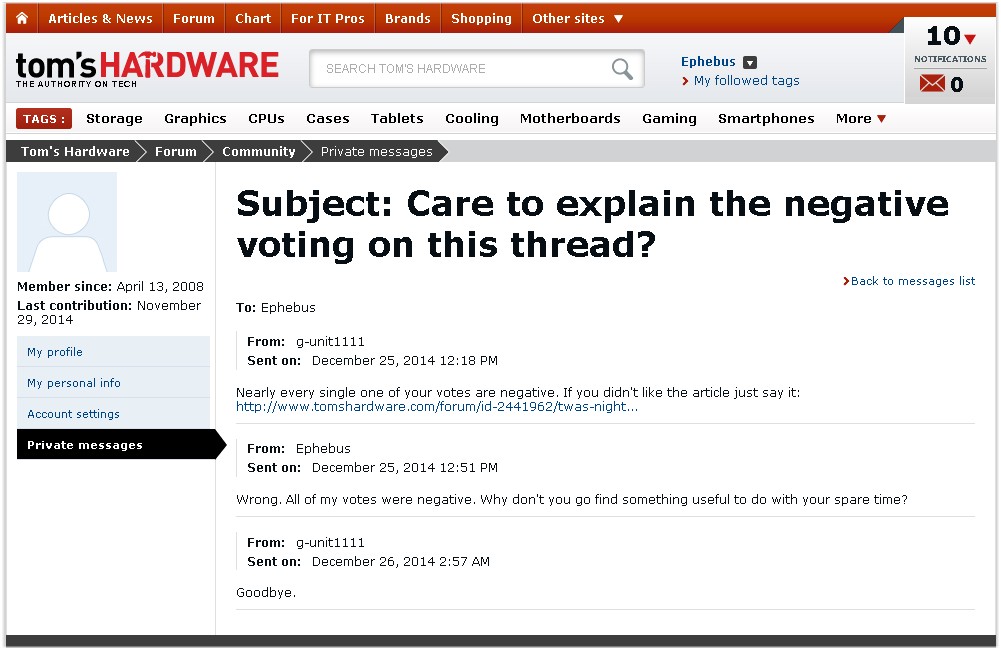Select the Motherboards tag
Viewport: 1001px width, 650px height.
[570, 118]
